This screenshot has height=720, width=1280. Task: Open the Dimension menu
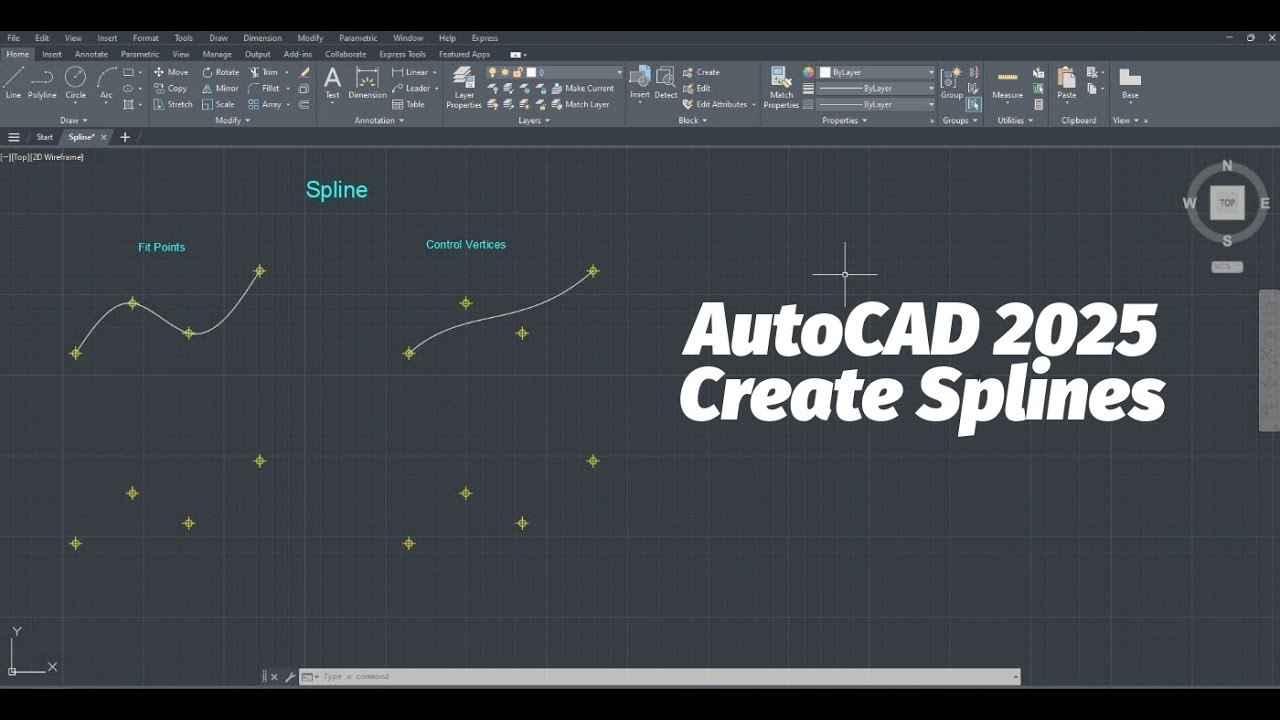pyautogui.click(x=262, y=38)
